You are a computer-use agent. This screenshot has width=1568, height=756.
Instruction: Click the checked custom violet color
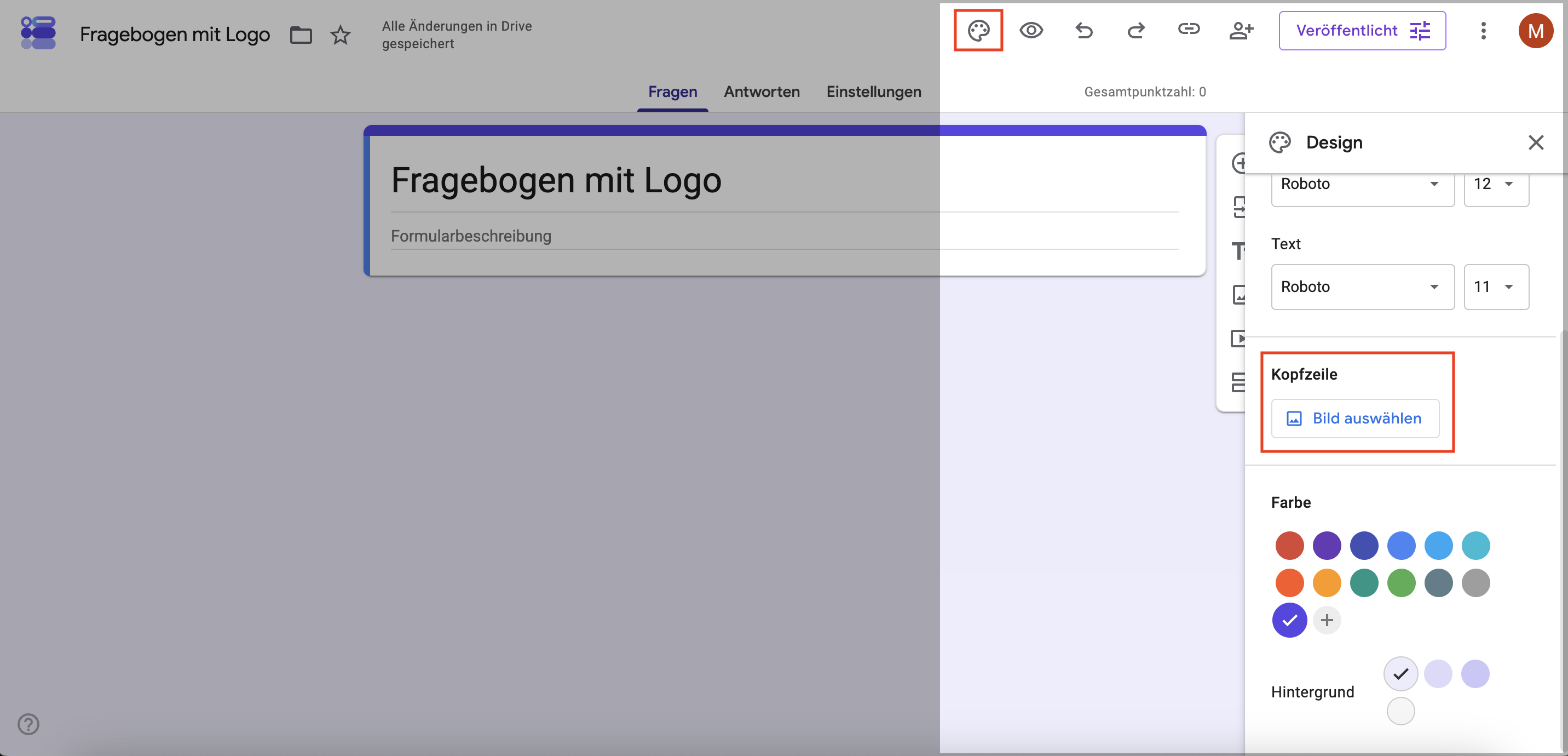tap(1289, 620)
